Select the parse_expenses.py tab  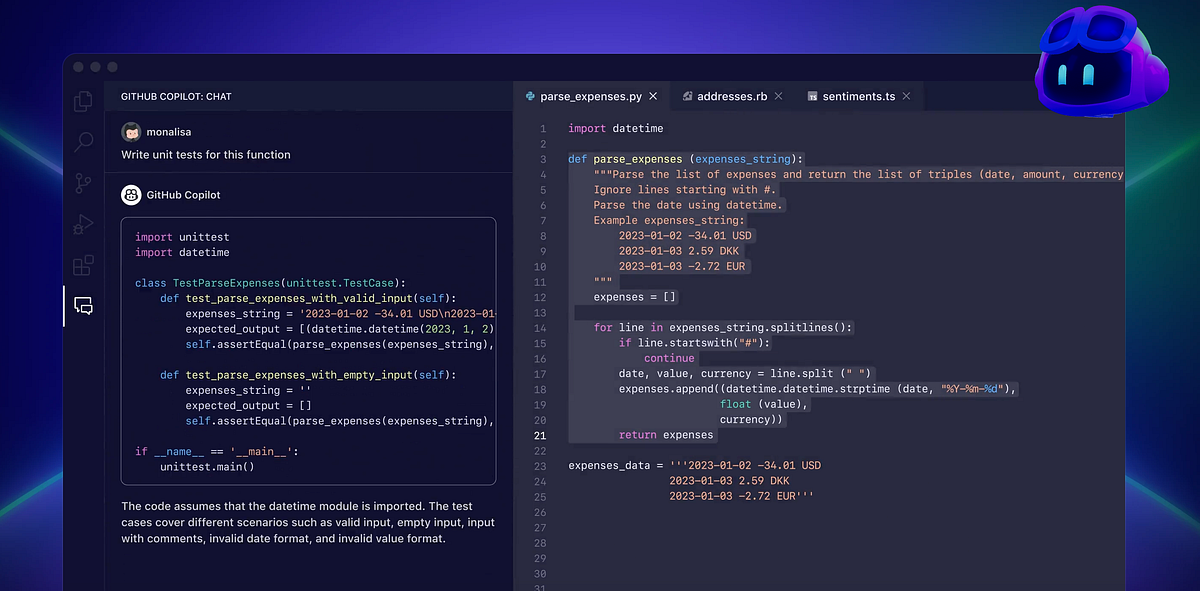click(593, 96)
